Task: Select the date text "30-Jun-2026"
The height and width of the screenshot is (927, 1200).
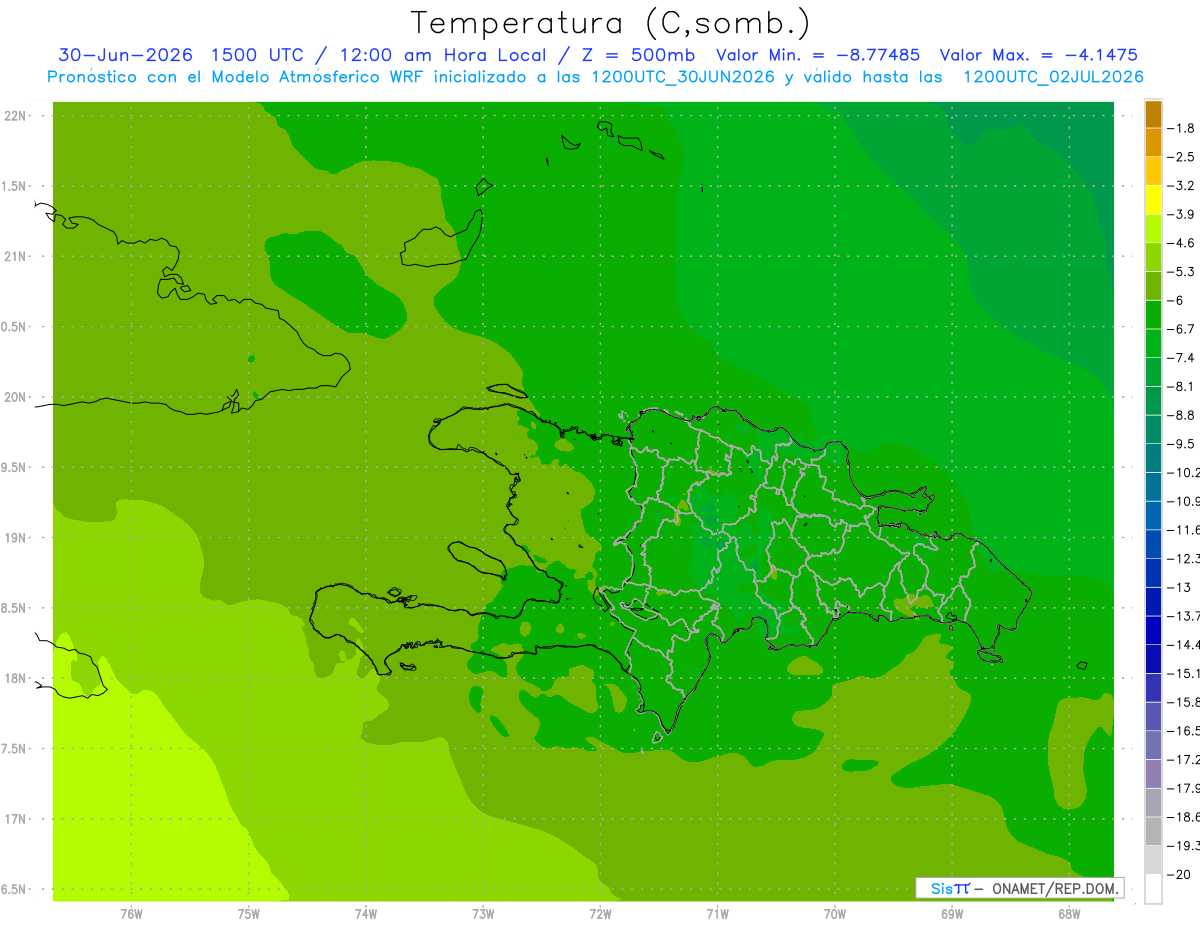Action: [x=125, y=55]
